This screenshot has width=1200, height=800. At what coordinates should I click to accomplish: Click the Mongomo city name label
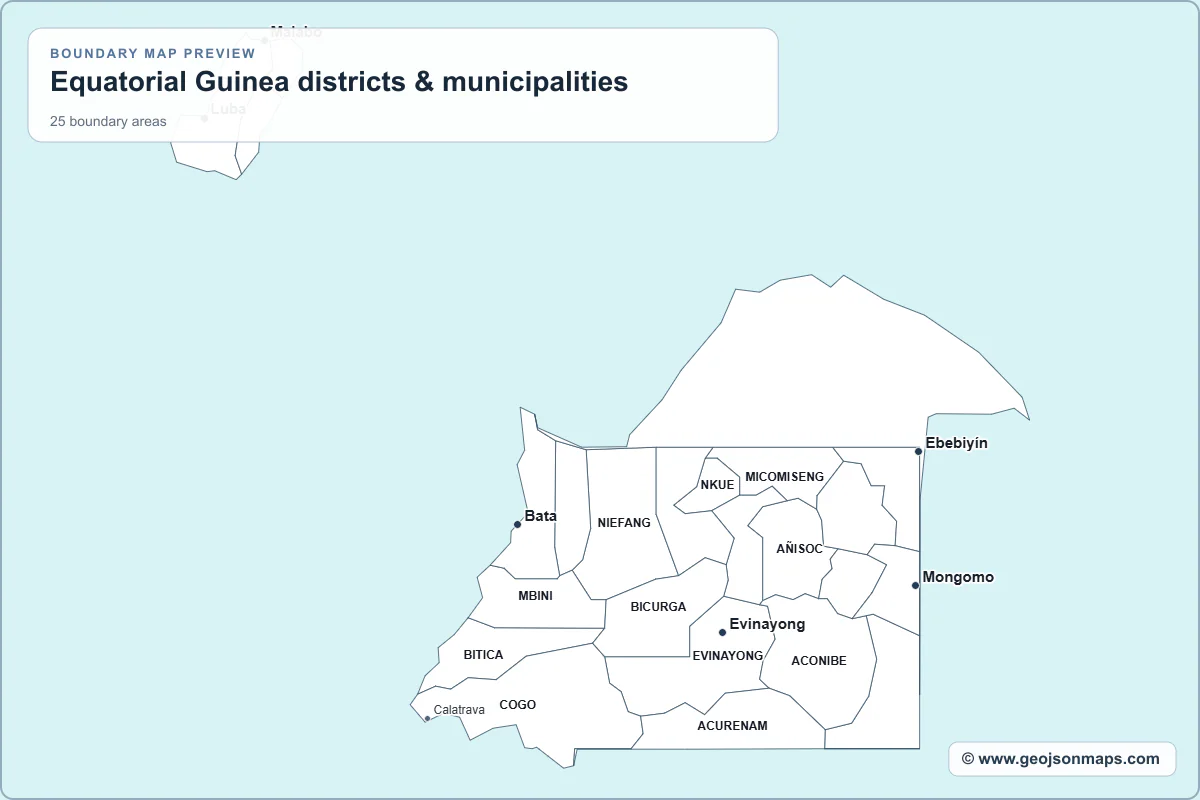pyautogui.click(x=958, y=577)
